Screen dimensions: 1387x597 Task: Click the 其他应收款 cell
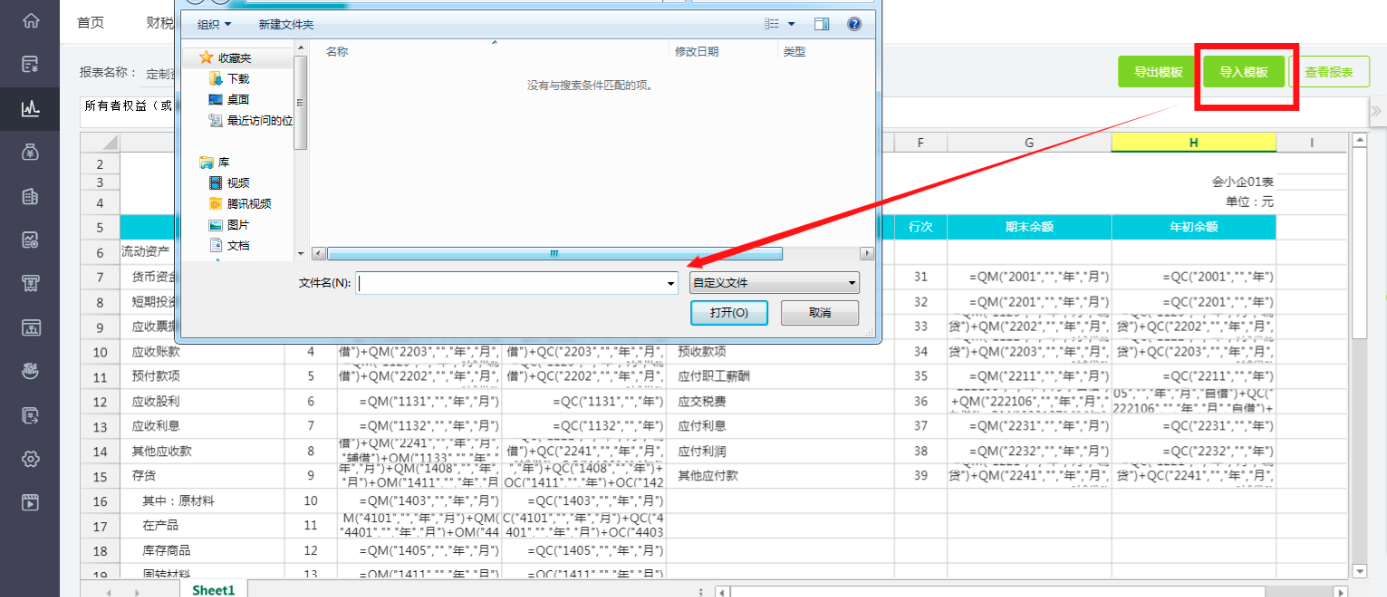pyautogui.click(x=202, y=451)
